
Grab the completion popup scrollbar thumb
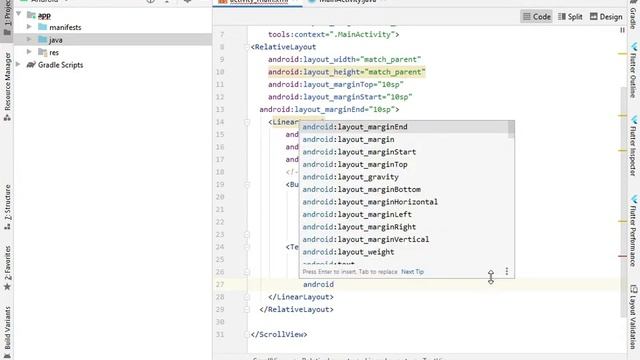511,129
